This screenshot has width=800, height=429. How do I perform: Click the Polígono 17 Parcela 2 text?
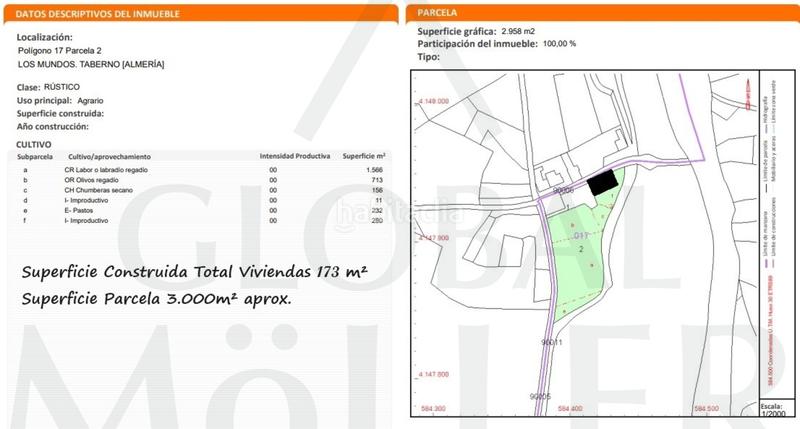click(x=62, y=50)
